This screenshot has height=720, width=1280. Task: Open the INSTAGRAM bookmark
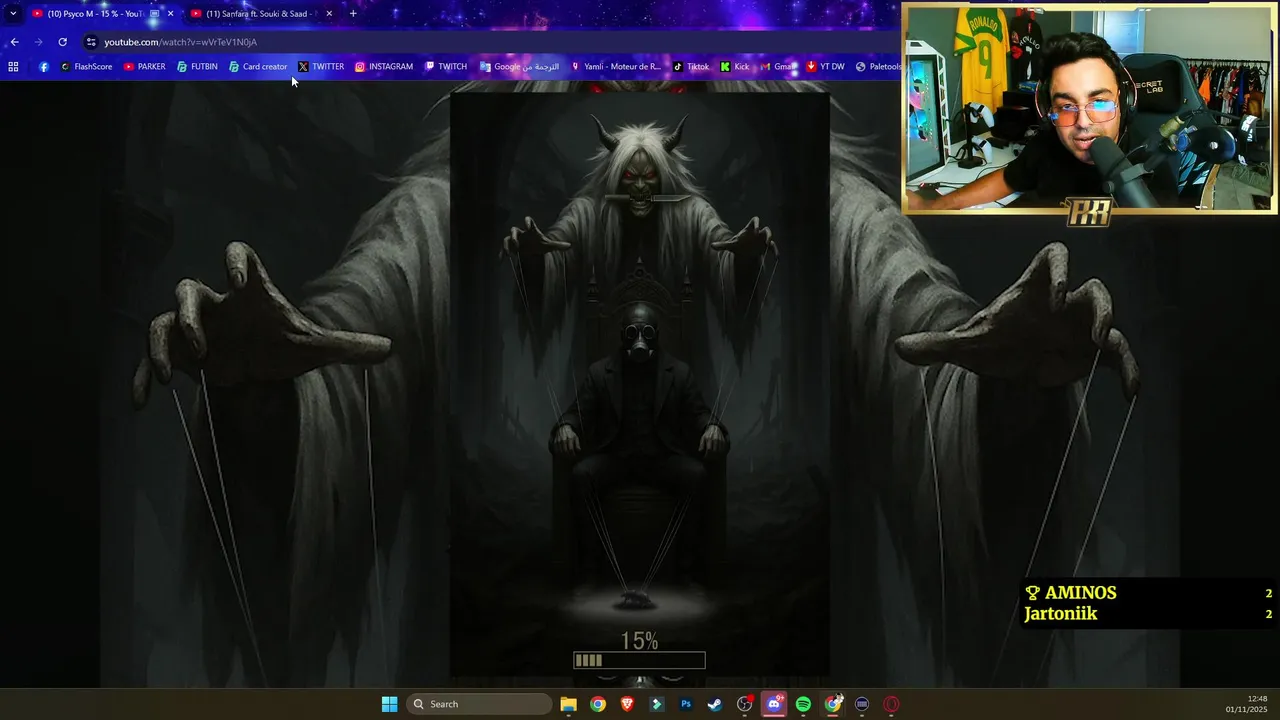coord(384,67)
